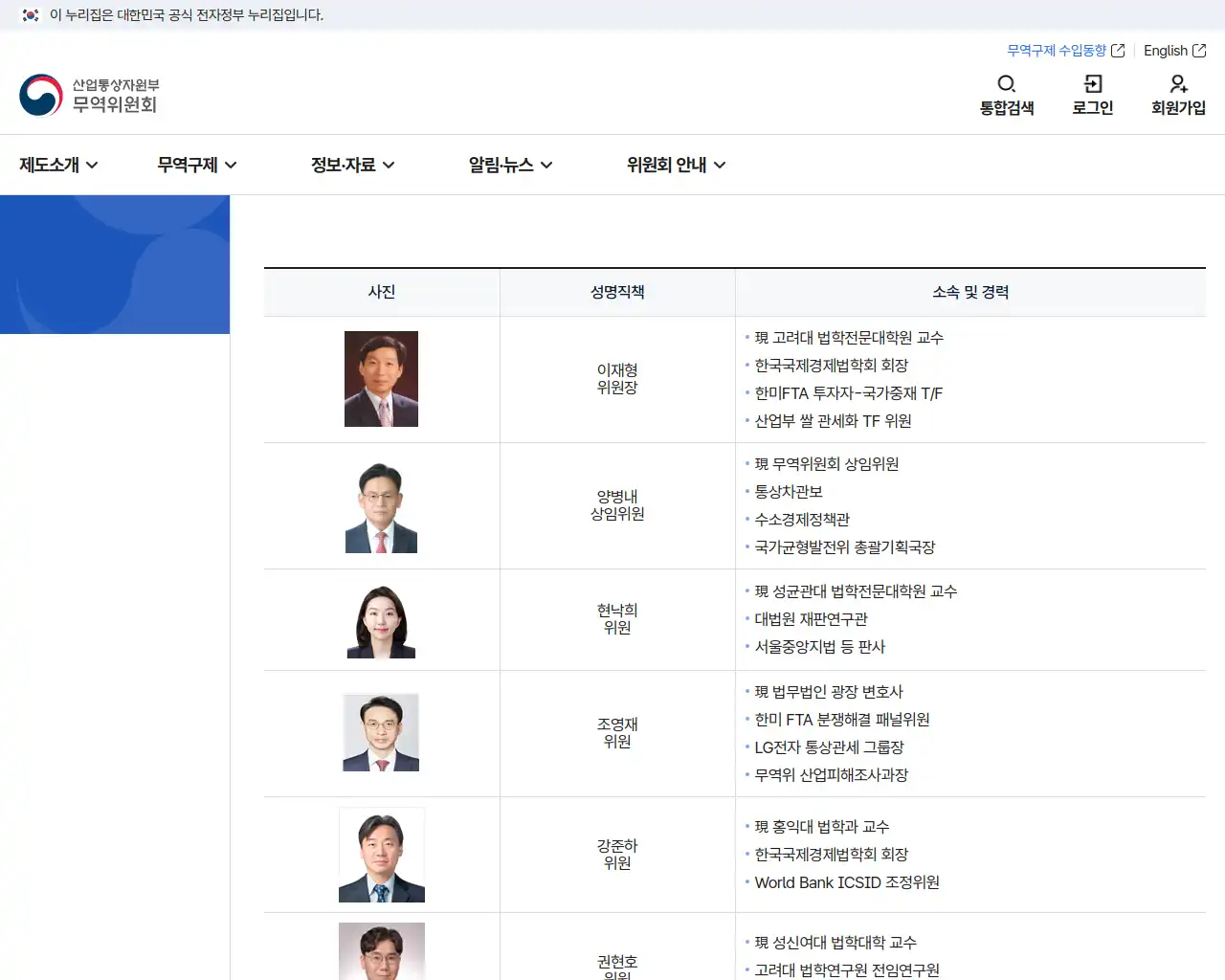Click the 로그인 label
The height and width of the screenshot is (980, 1225).
click(x=1093, y=108)
